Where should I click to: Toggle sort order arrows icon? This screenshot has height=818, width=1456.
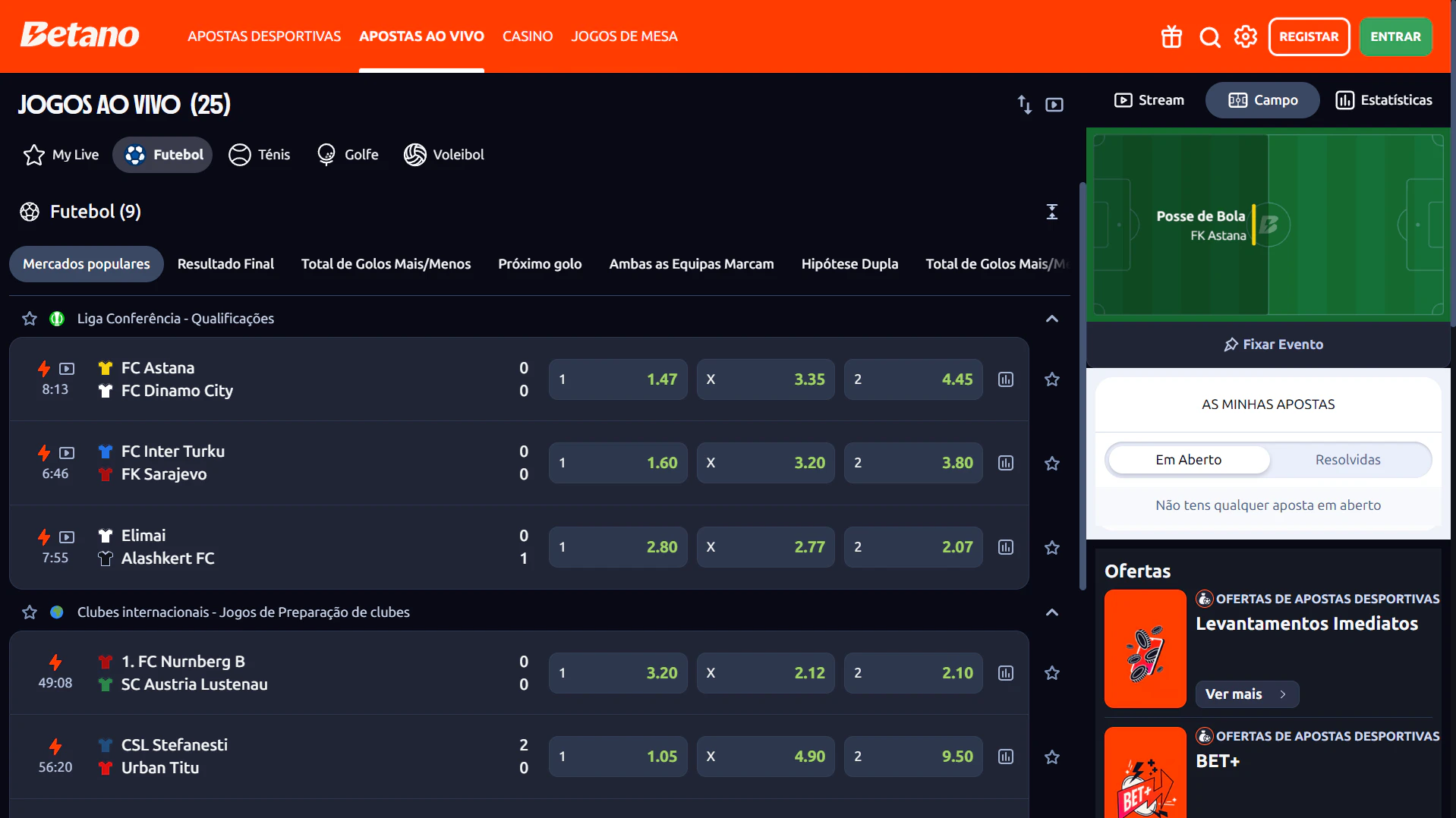tap(1025, 104)
